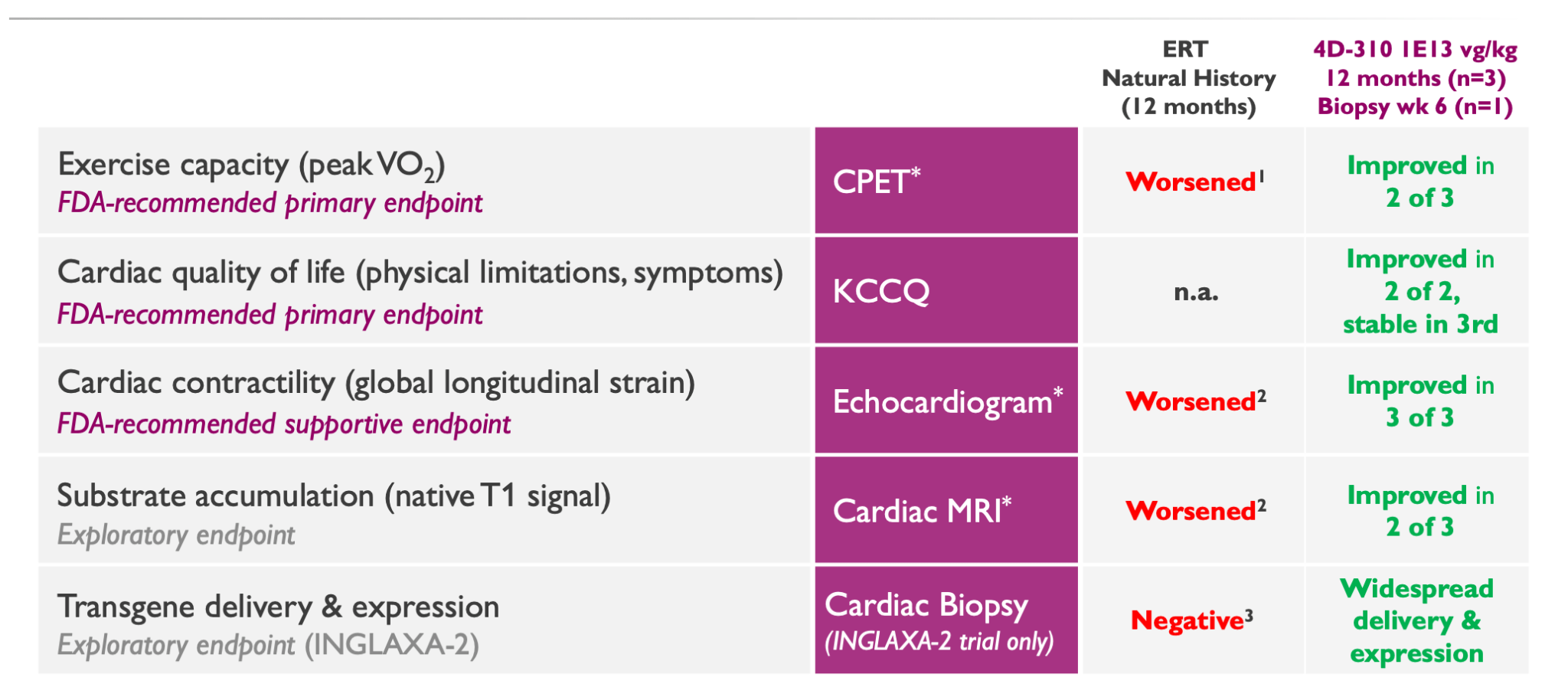Select the Cardiac quality of life row
The height and width of the screenshot is (684, 1568).
(420, 273)
